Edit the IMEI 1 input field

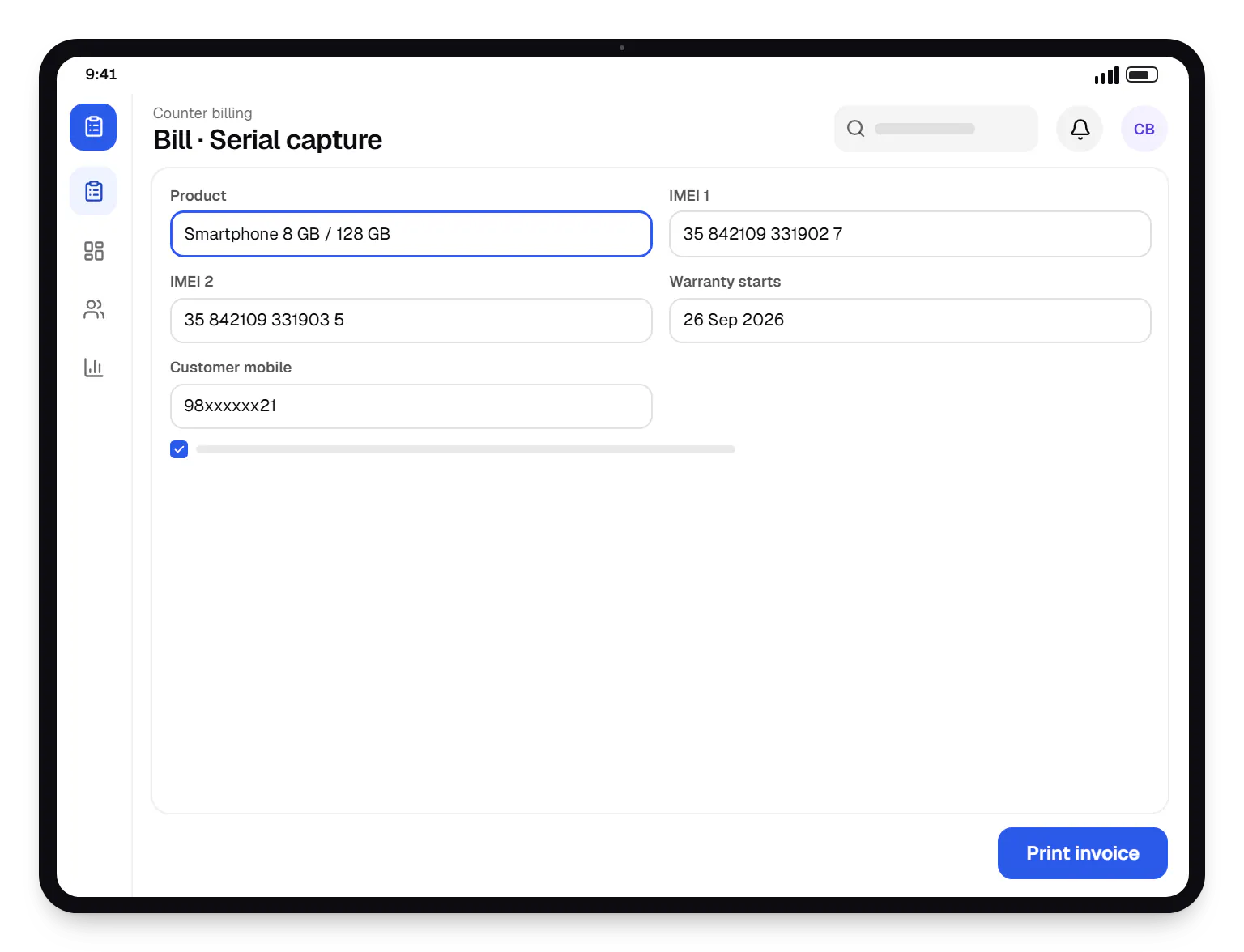(910, 234)
